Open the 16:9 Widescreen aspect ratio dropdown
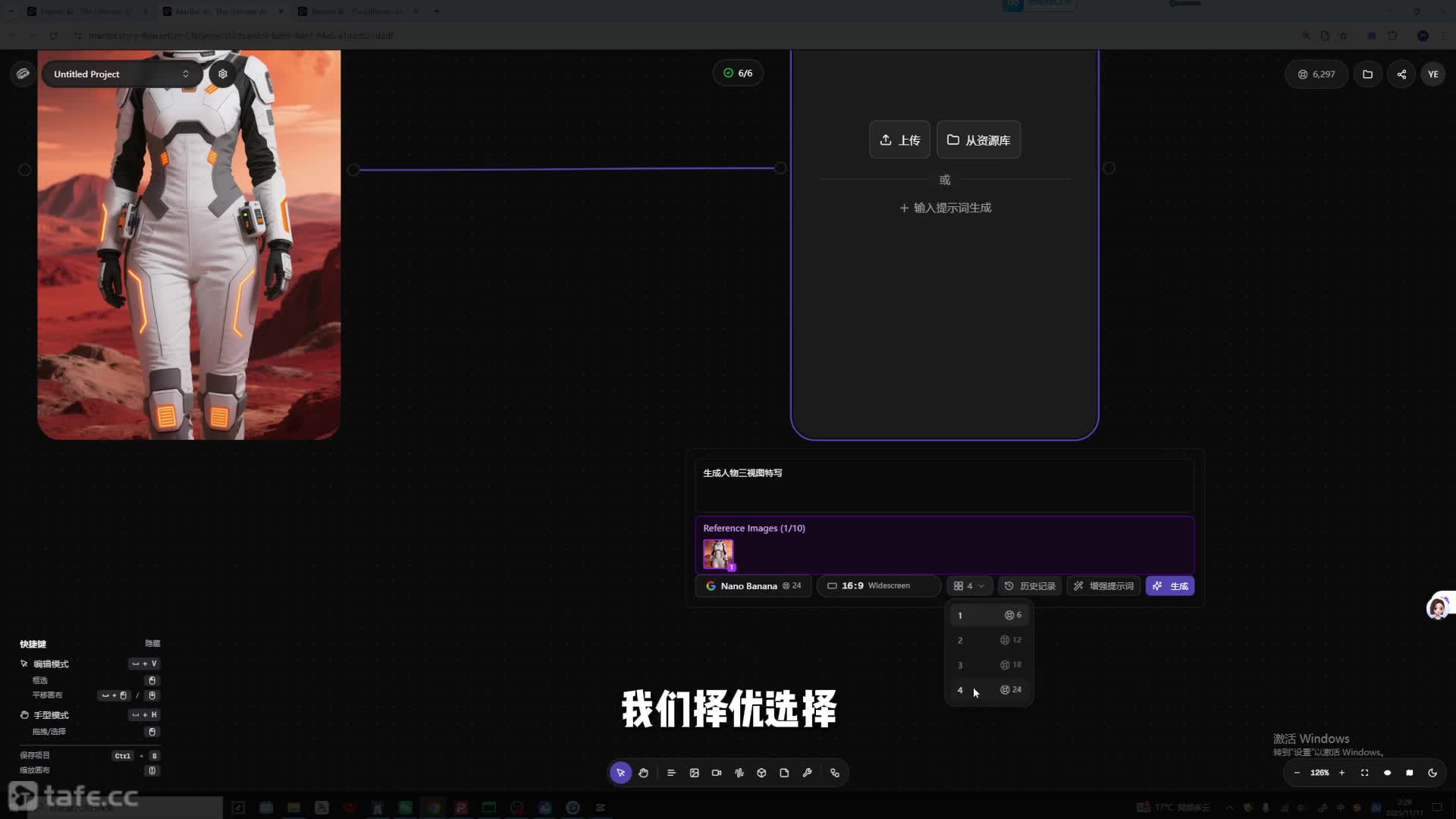This screenshot has width=1456, height=819. point(878,585)
